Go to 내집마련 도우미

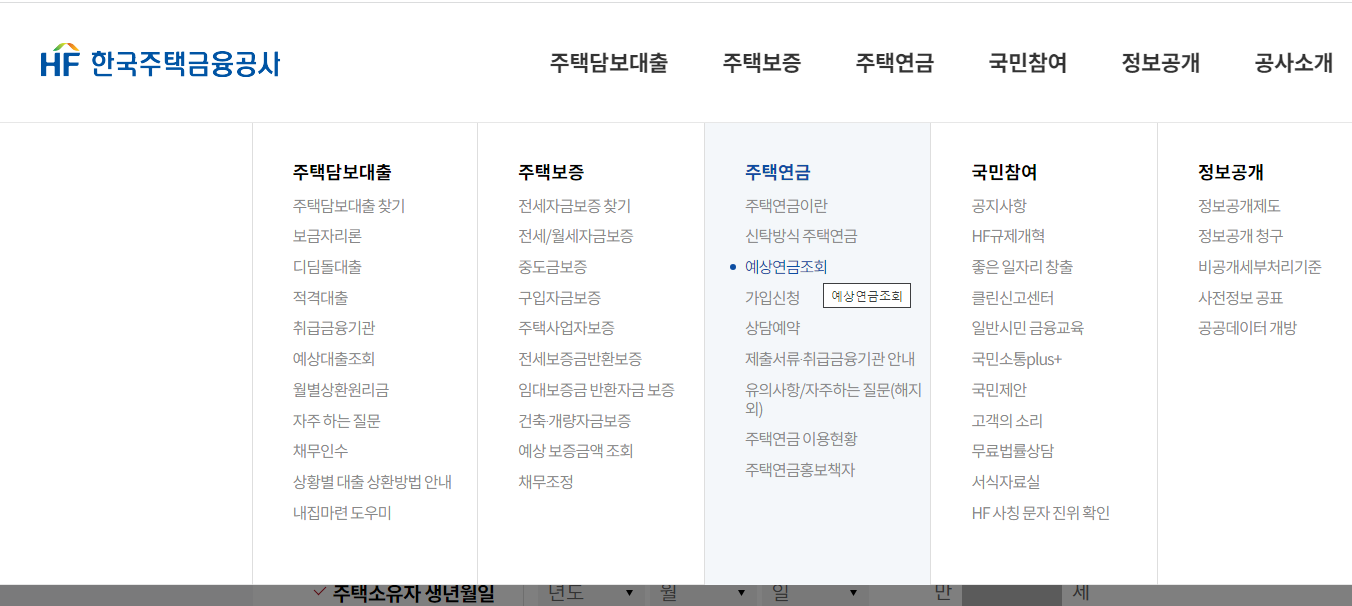click(342, 513)
